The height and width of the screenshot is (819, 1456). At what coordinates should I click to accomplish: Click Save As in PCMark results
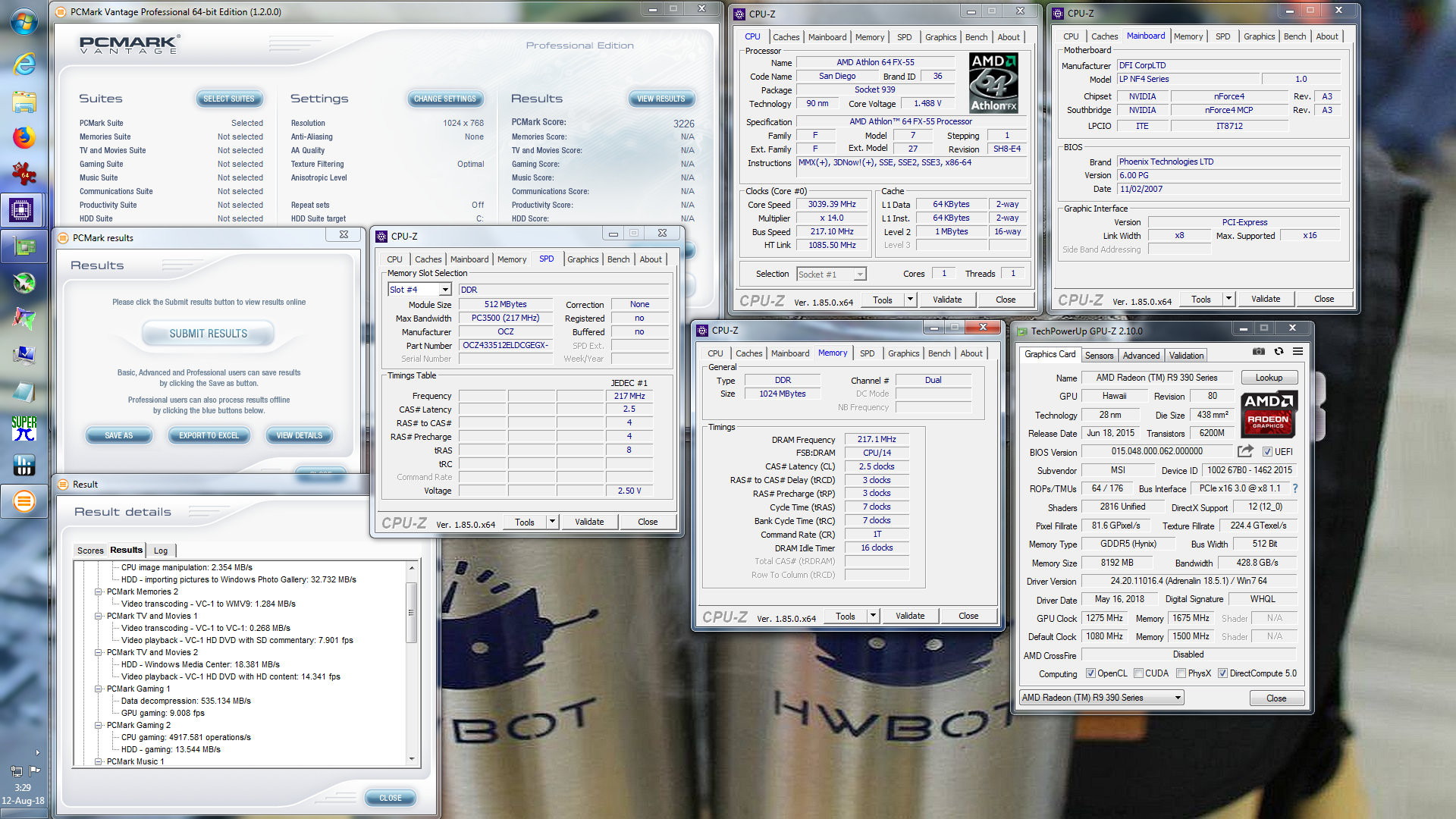point(118,435)
